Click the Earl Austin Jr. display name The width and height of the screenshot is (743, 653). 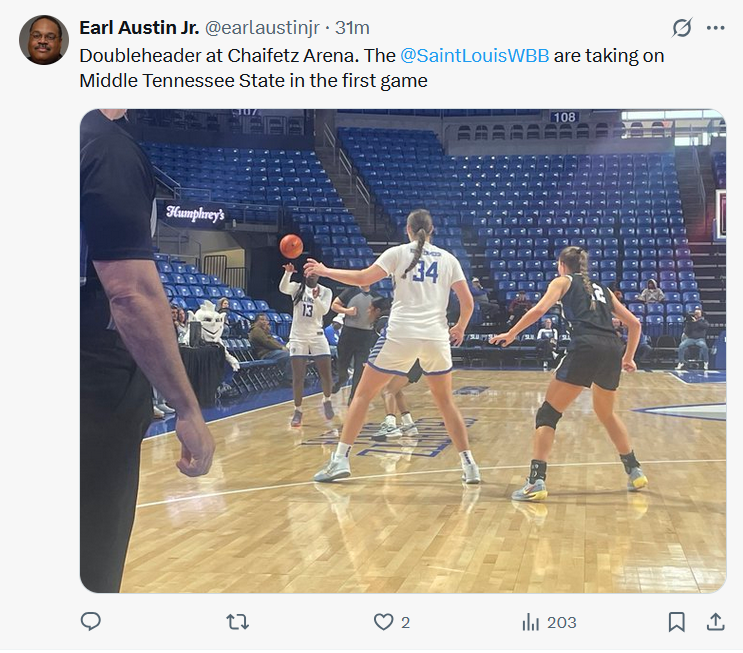[x=138, y=27]
